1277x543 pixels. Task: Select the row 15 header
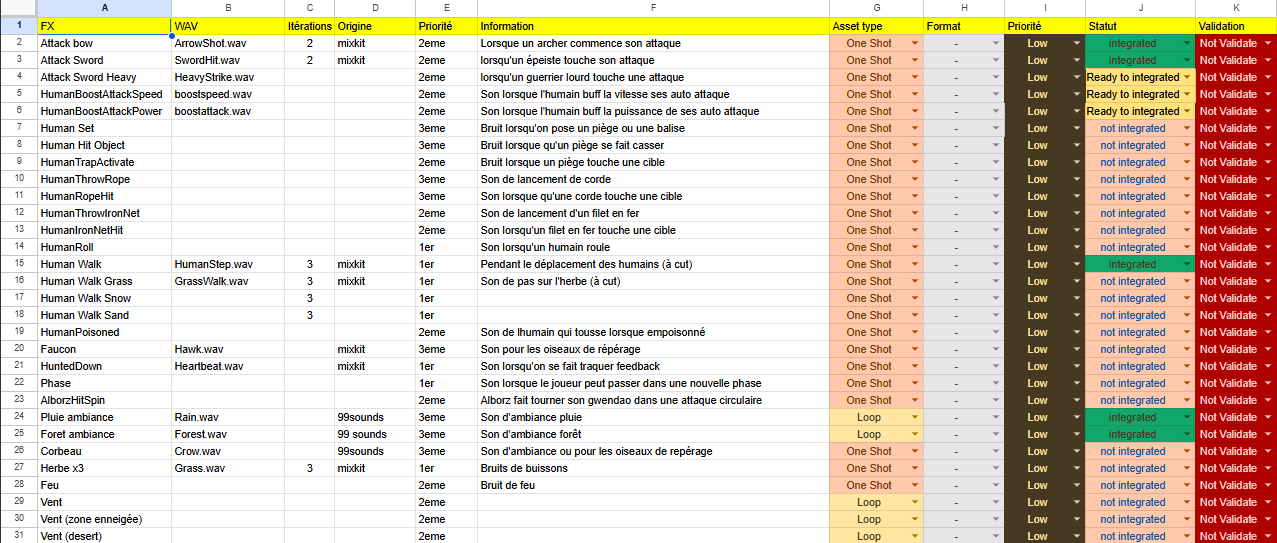(18, 264)
